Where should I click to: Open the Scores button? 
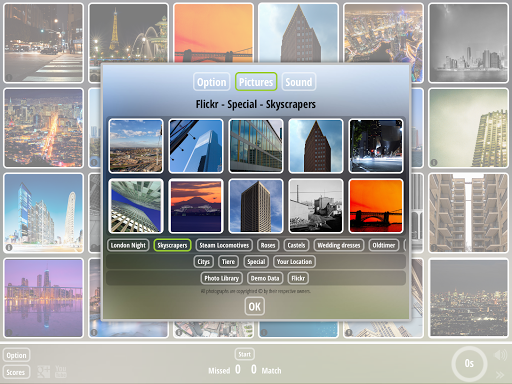(16, 372)
